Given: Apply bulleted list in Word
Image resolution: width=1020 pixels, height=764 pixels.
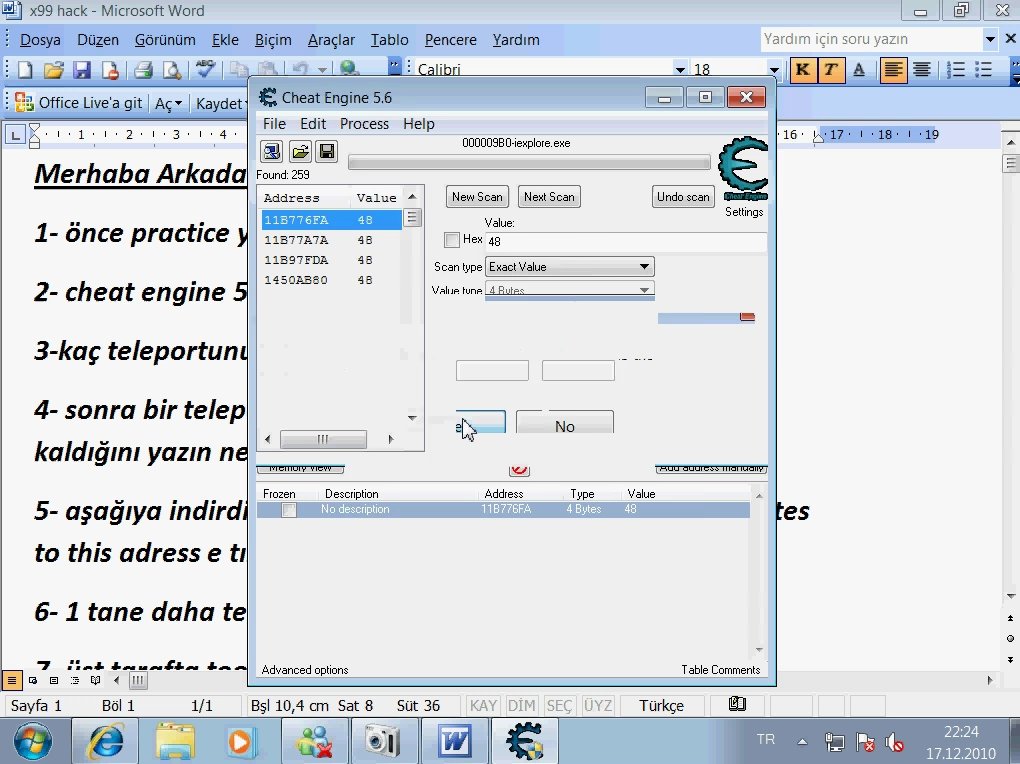Looking at the screenshot, I should pos(984,70).
